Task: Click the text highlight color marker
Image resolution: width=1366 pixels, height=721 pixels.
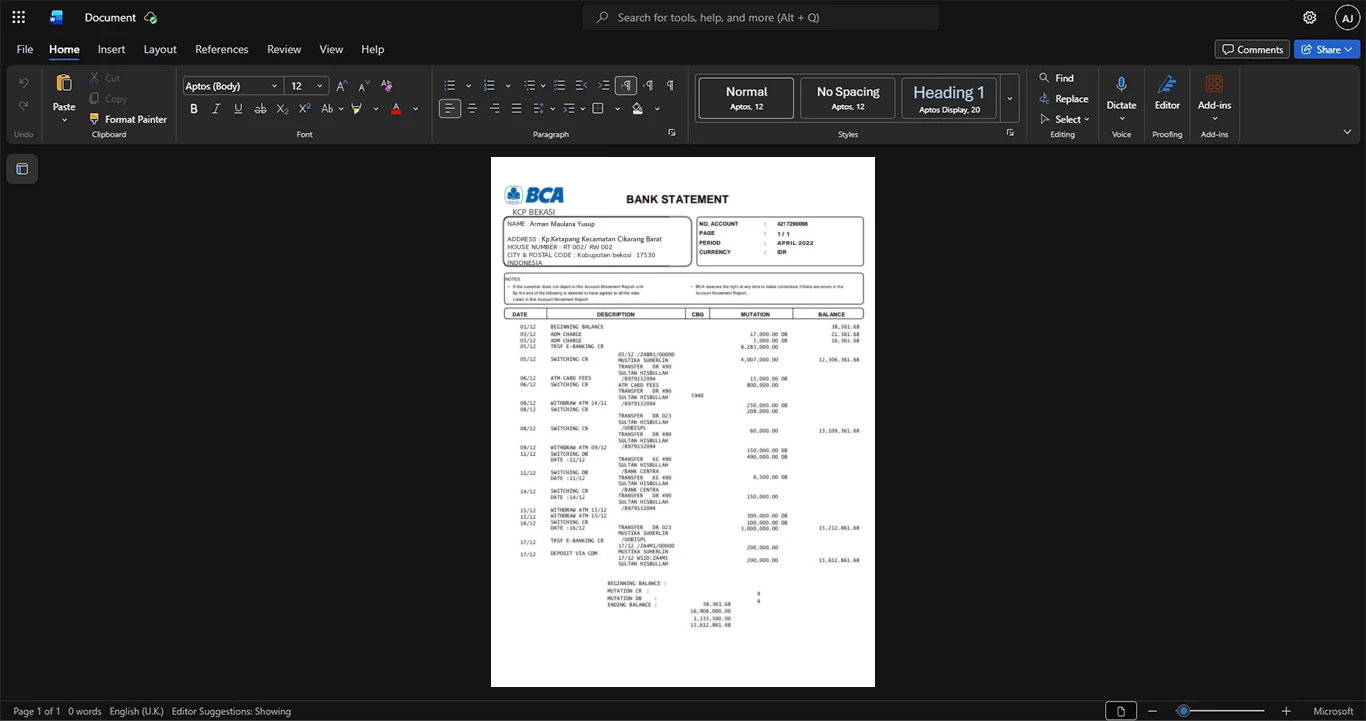Action: click(x=356, y=108)
